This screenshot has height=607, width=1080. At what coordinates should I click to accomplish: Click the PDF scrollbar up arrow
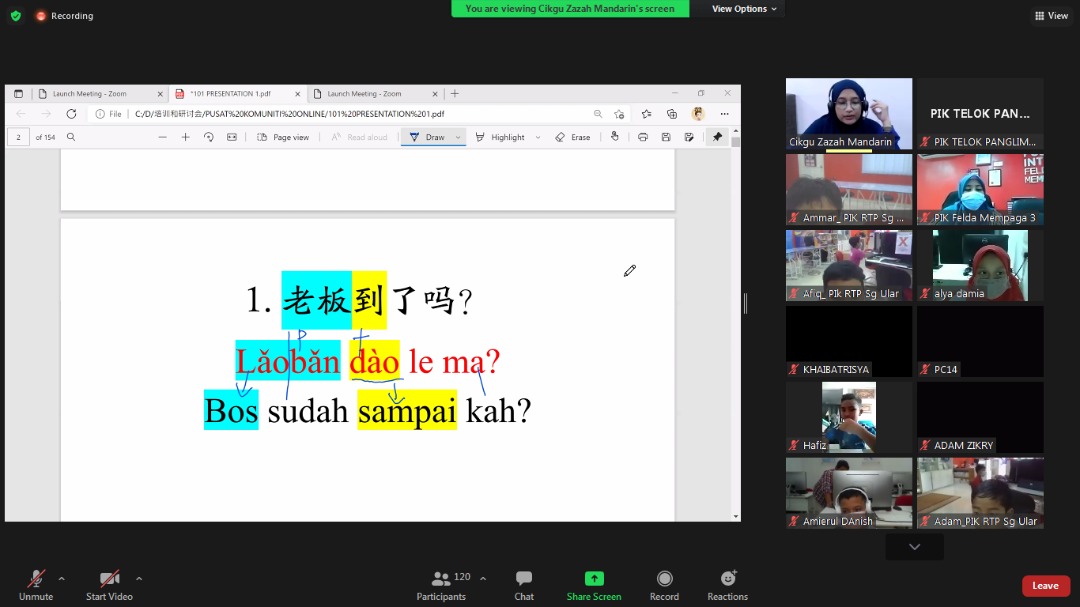[x=736, y=130]
